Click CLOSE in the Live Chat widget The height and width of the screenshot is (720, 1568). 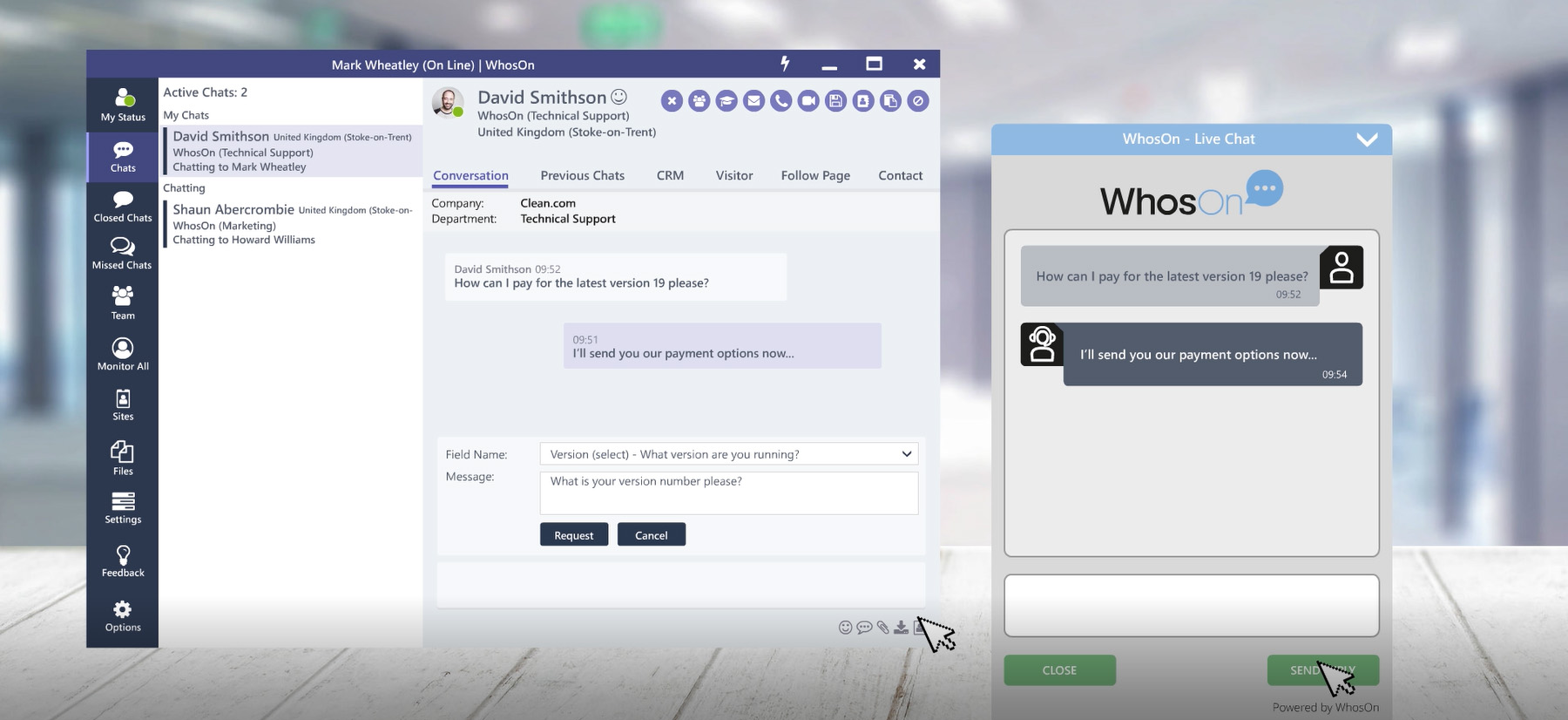pyautogui.click(x=1059, y=670)
